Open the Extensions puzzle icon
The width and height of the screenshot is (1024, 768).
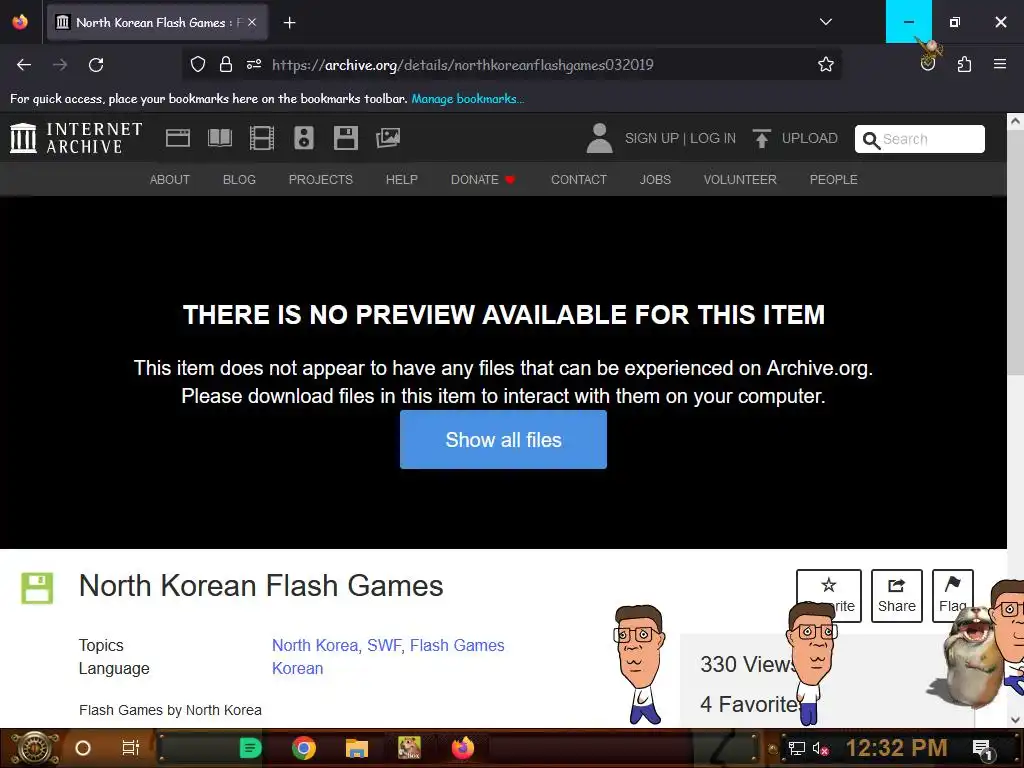pyautogui.click(x=964, y=65)
